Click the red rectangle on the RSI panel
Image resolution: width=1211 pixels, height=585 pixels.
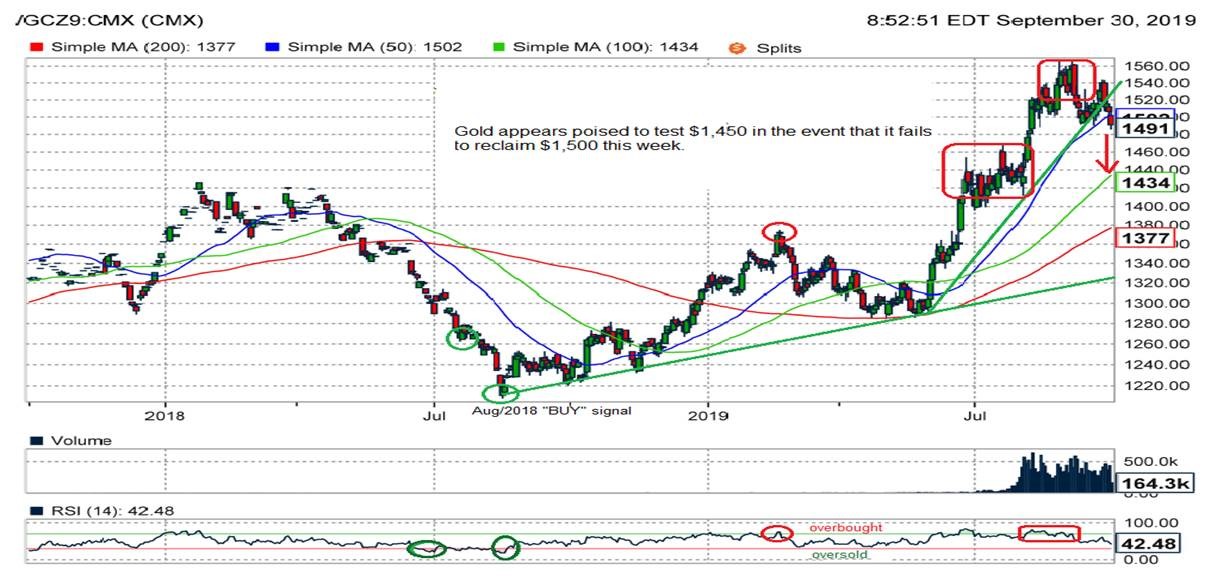pyautogui.click(x=1049, y=533)
